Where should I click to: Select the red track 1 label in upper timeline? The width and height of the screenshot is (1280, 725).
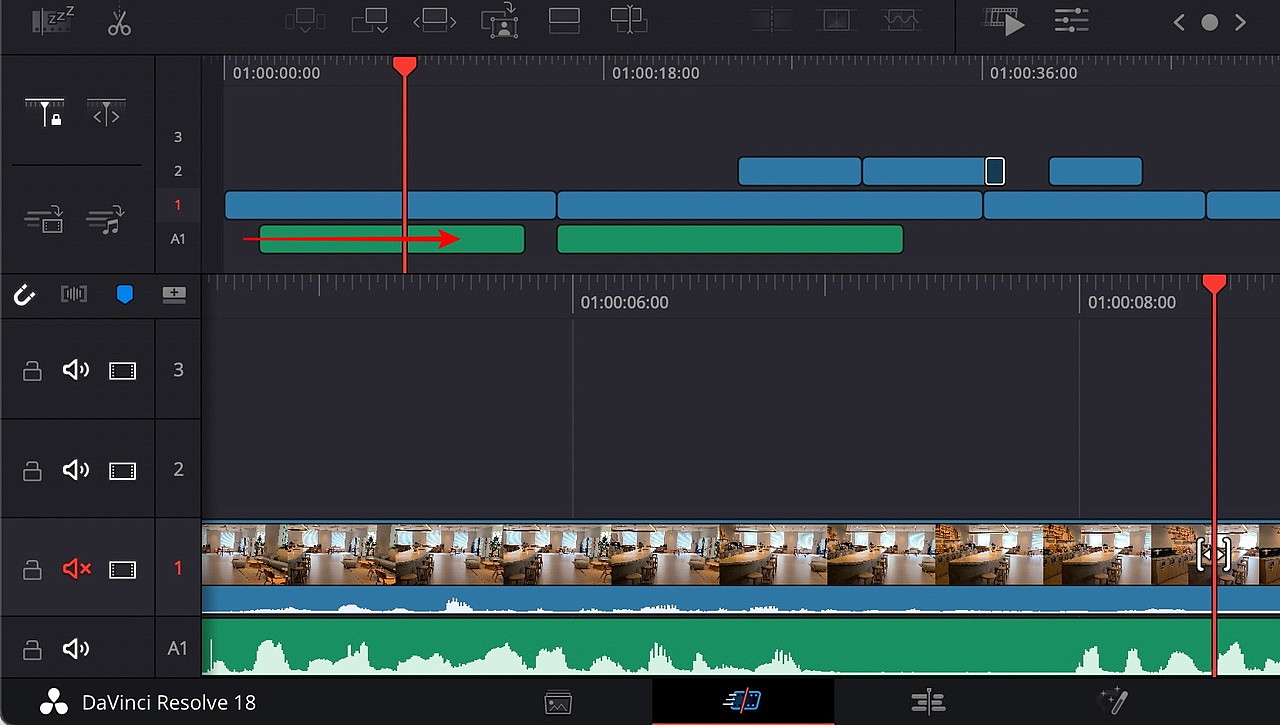pos(178,205)
